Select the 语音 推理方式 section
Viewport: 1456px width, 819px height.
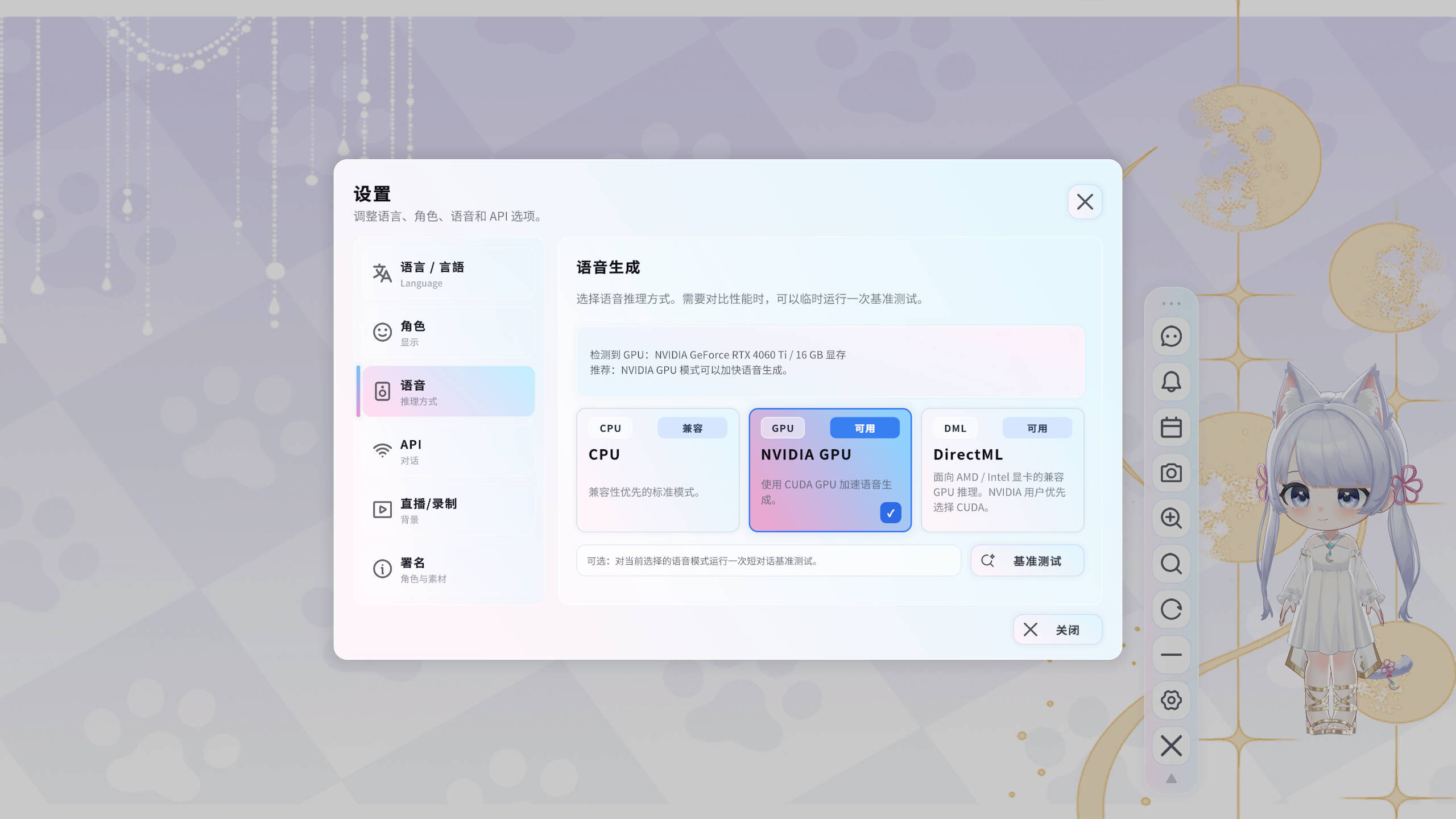point(449,392)
